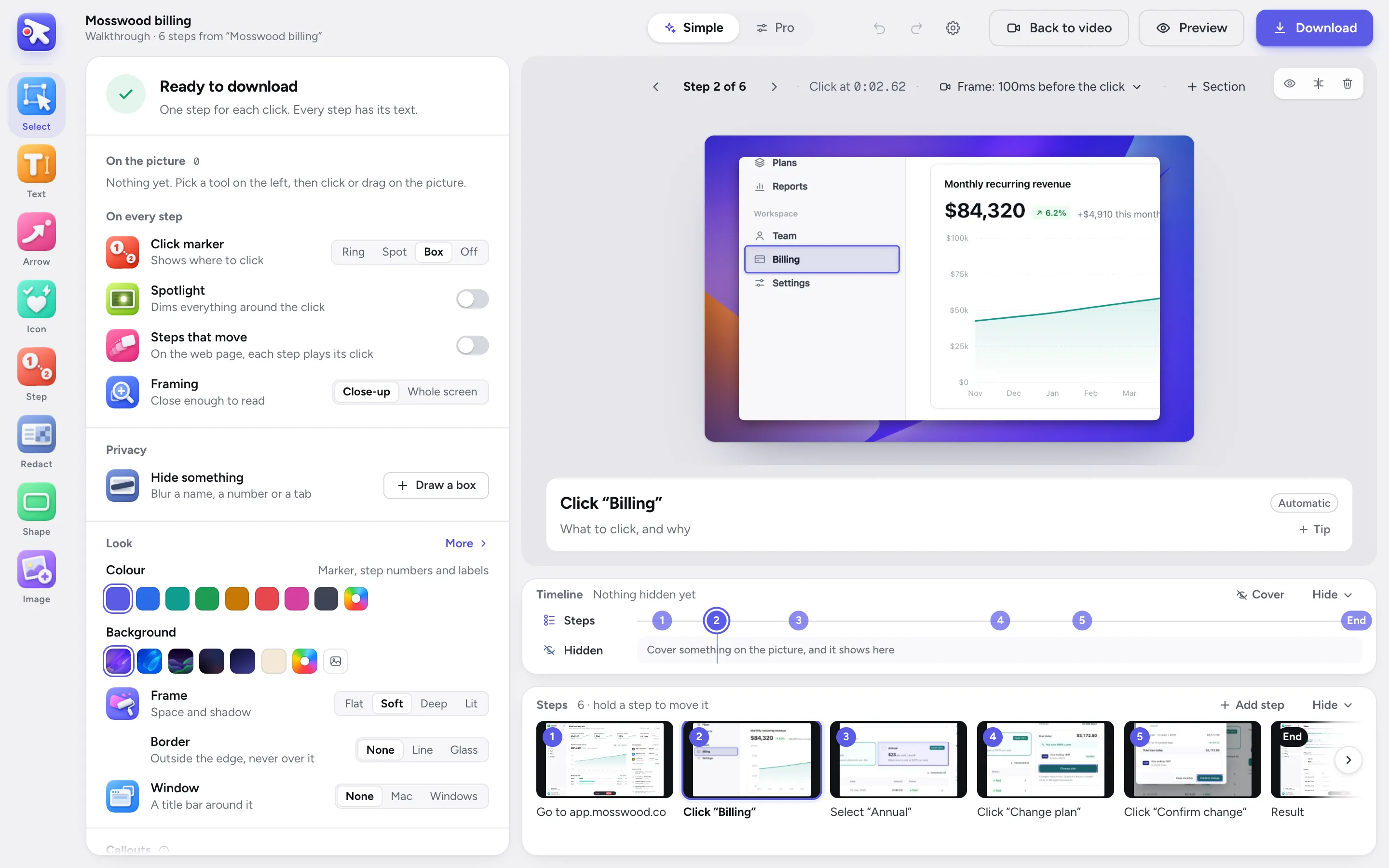Pick the Icon tool
This screenshot has height=868, width=1389.
coord(36,307)
